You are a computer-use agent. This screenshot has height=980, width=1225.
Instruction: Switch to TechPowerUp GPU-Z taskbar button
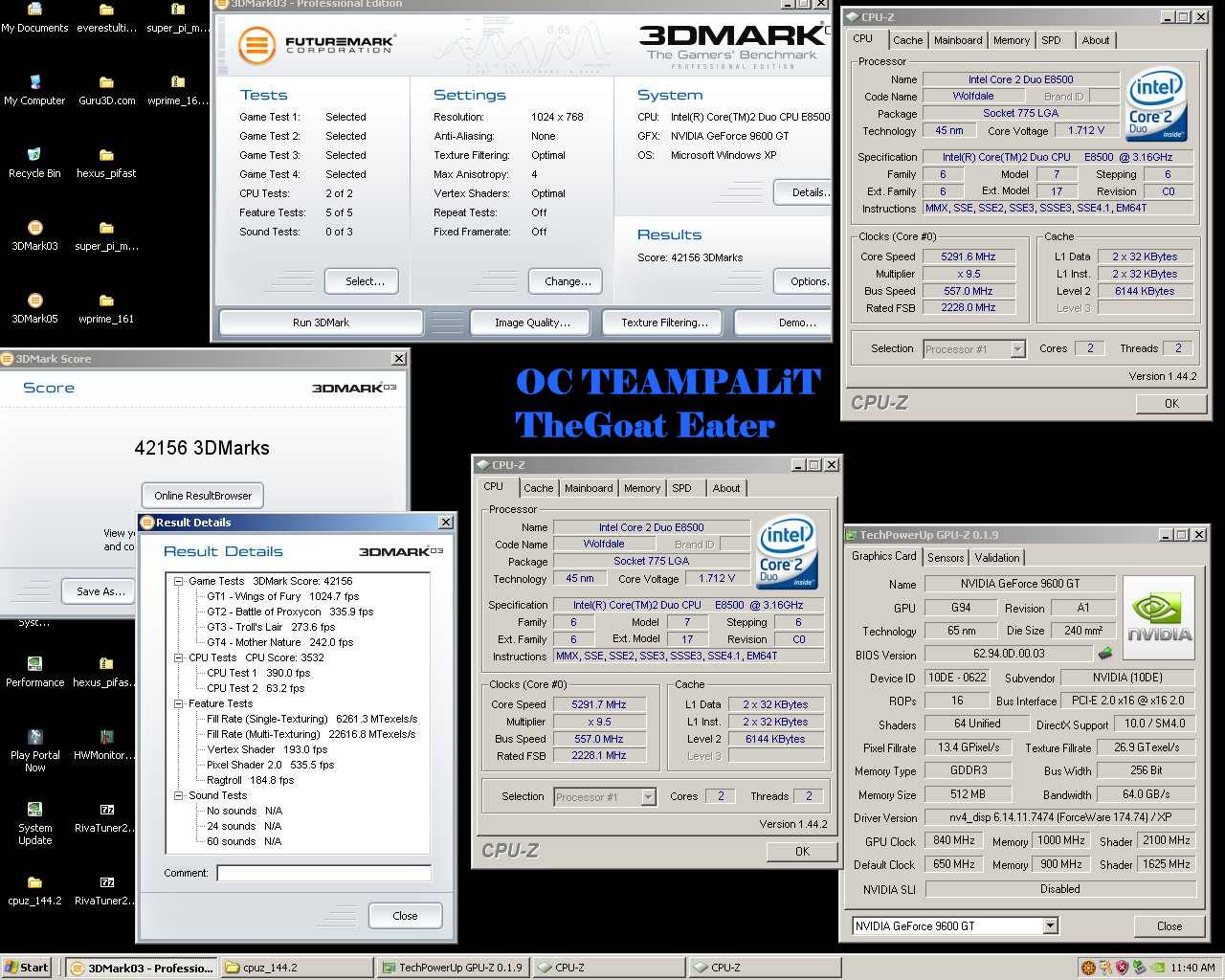pos(454,968)
